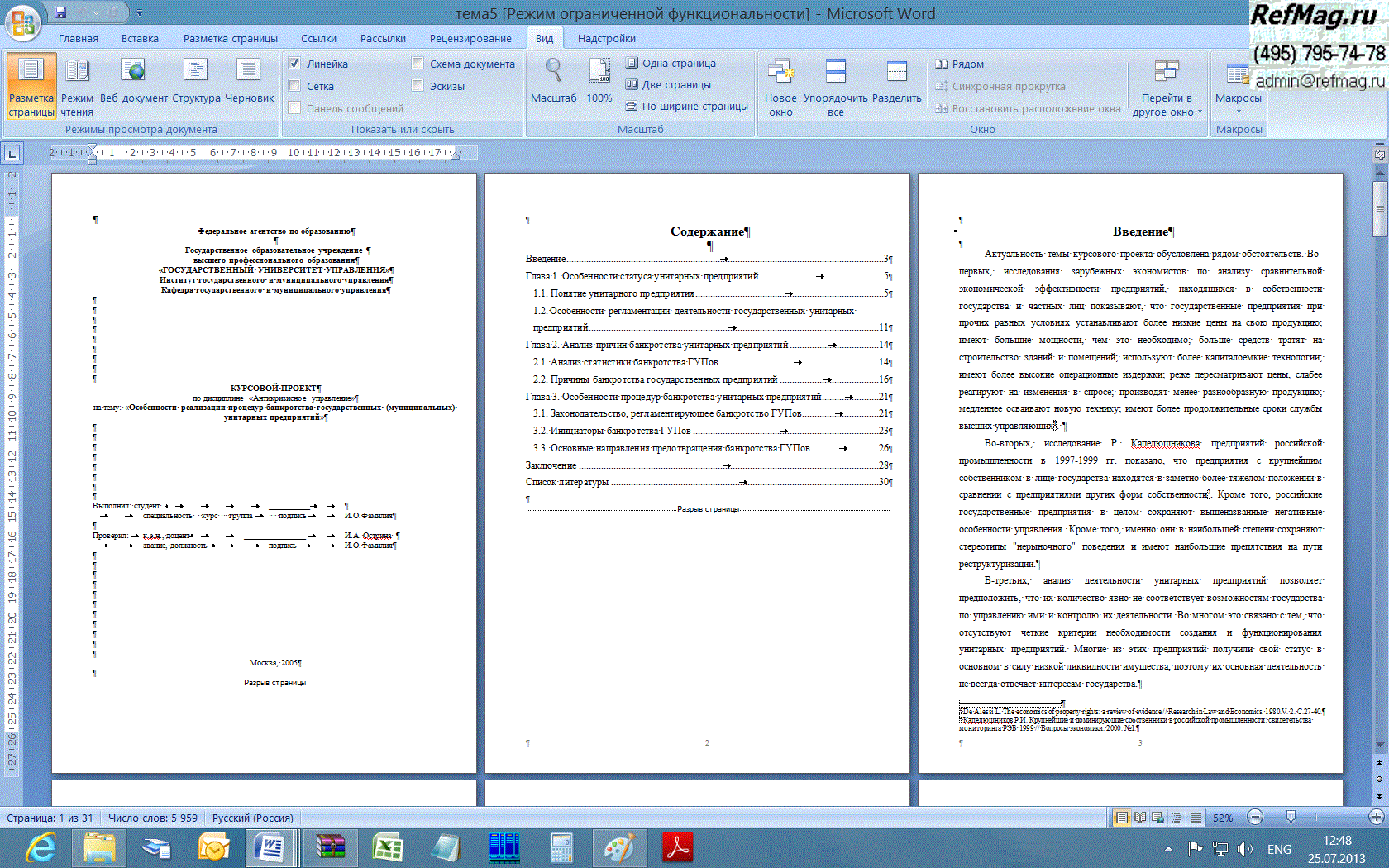The image size is (1389, 868).
Task: Click По ширине страницы button
Action: click(x=686, y=106)
